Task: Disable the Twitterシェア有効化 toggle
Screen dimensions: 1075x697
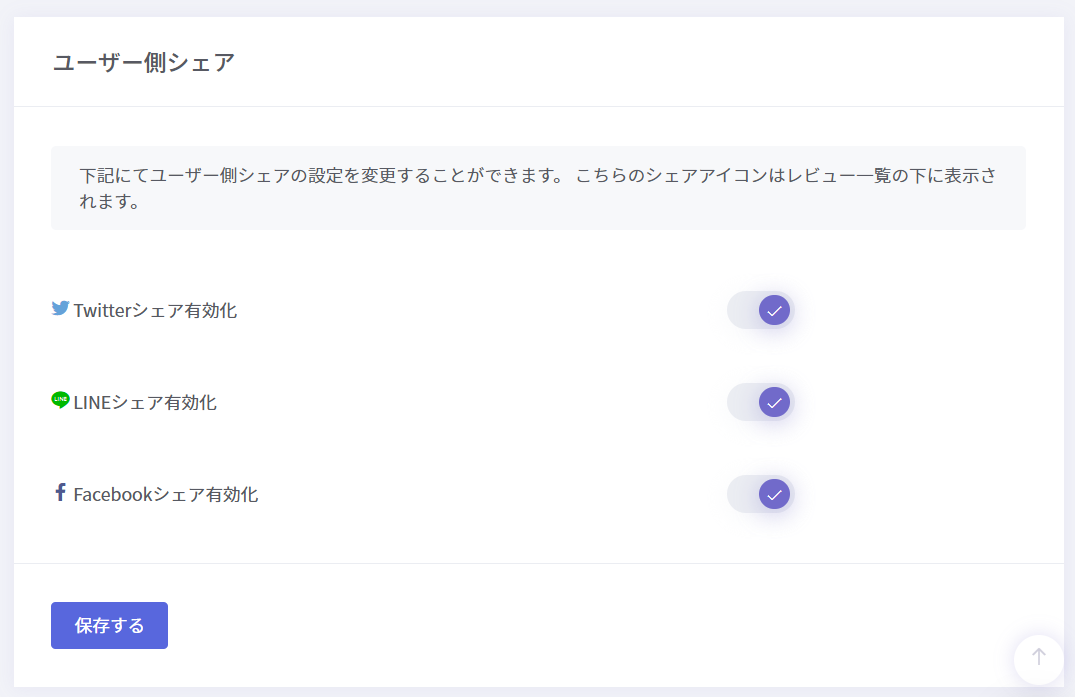Action: pyautogui.click(x=760, y=310)
